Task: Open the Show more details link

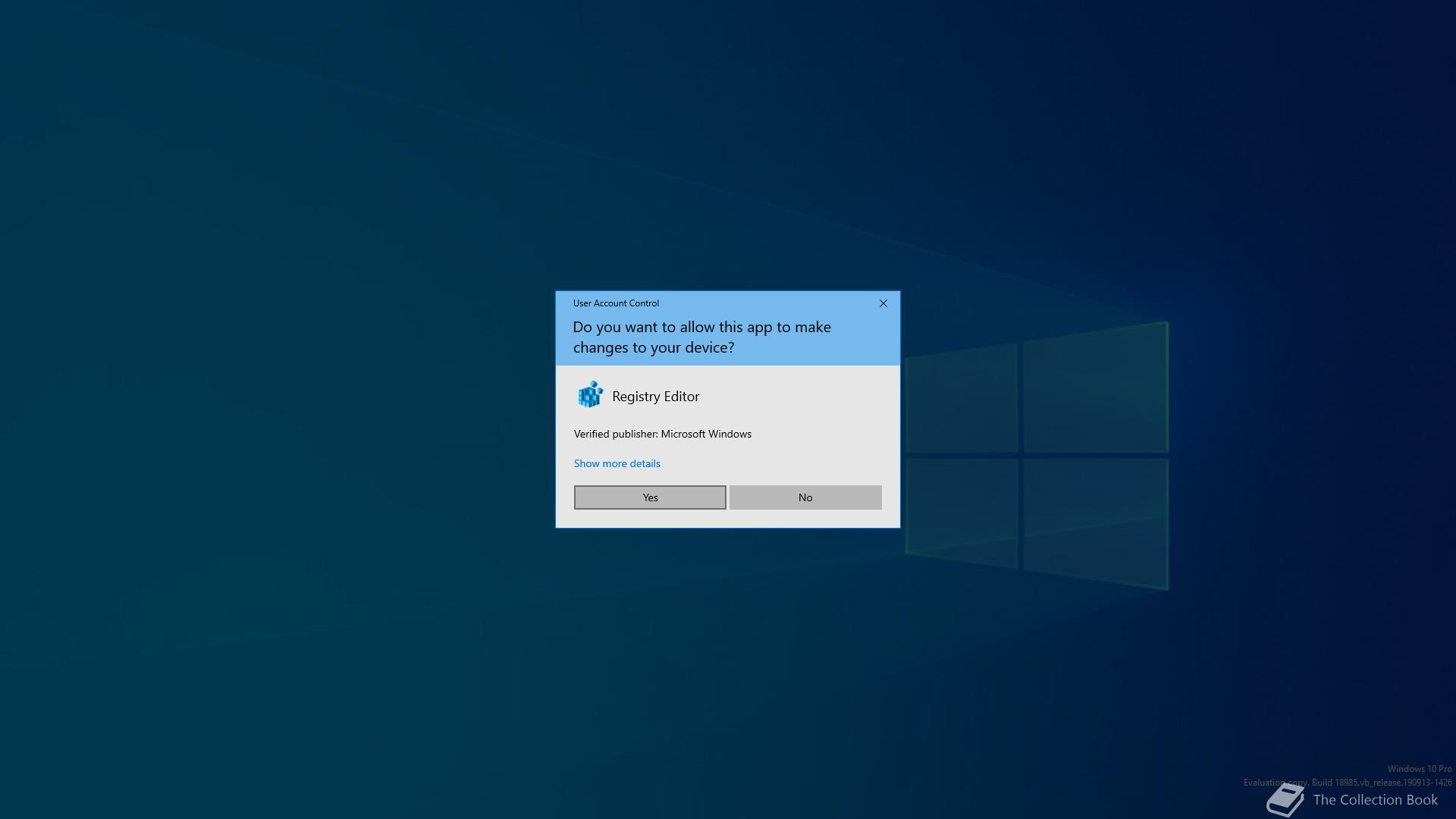Action: pyautogui.click(x=617, y=463)
